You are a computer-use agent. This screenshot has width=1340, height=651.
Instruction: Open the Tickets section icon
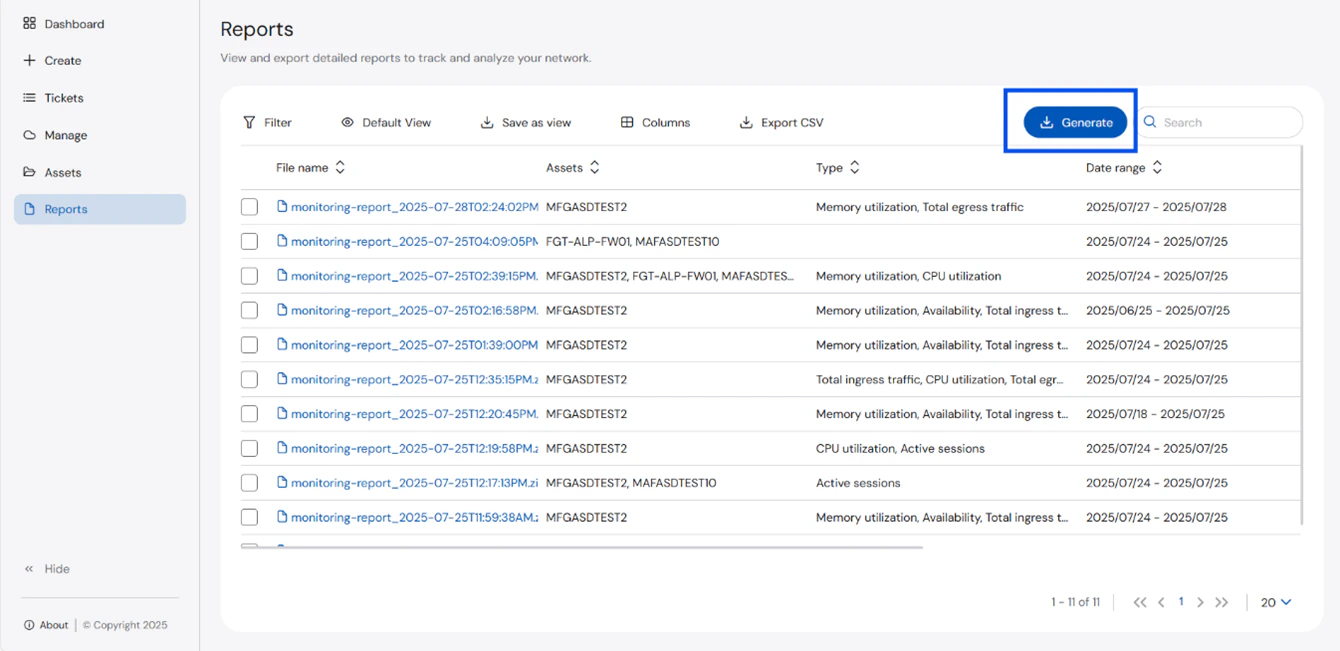click(27, 97)
